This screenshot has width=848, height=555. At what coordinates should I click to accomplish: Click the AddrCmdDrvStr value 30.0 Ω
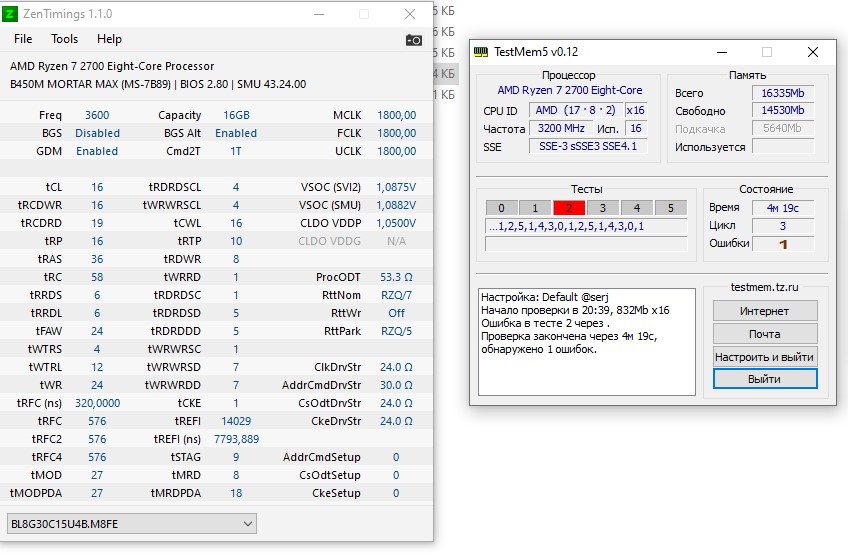396,385
